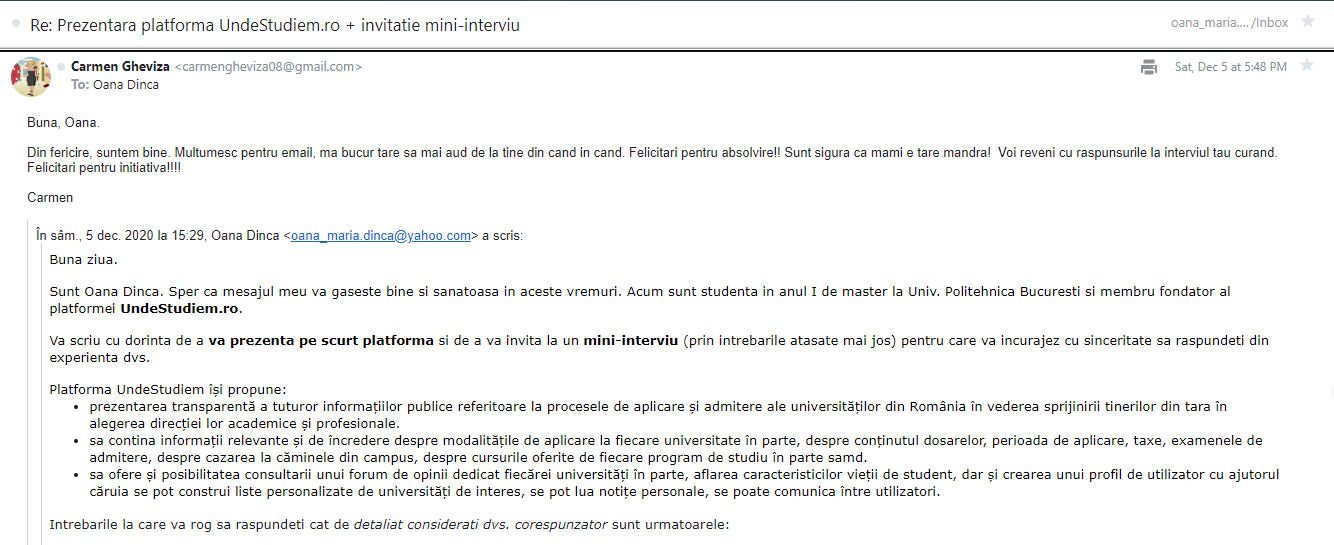Print this email using the printer icon
Image resolution: width=1334 pixels, height=545 pixels.
coord(1148,67)
